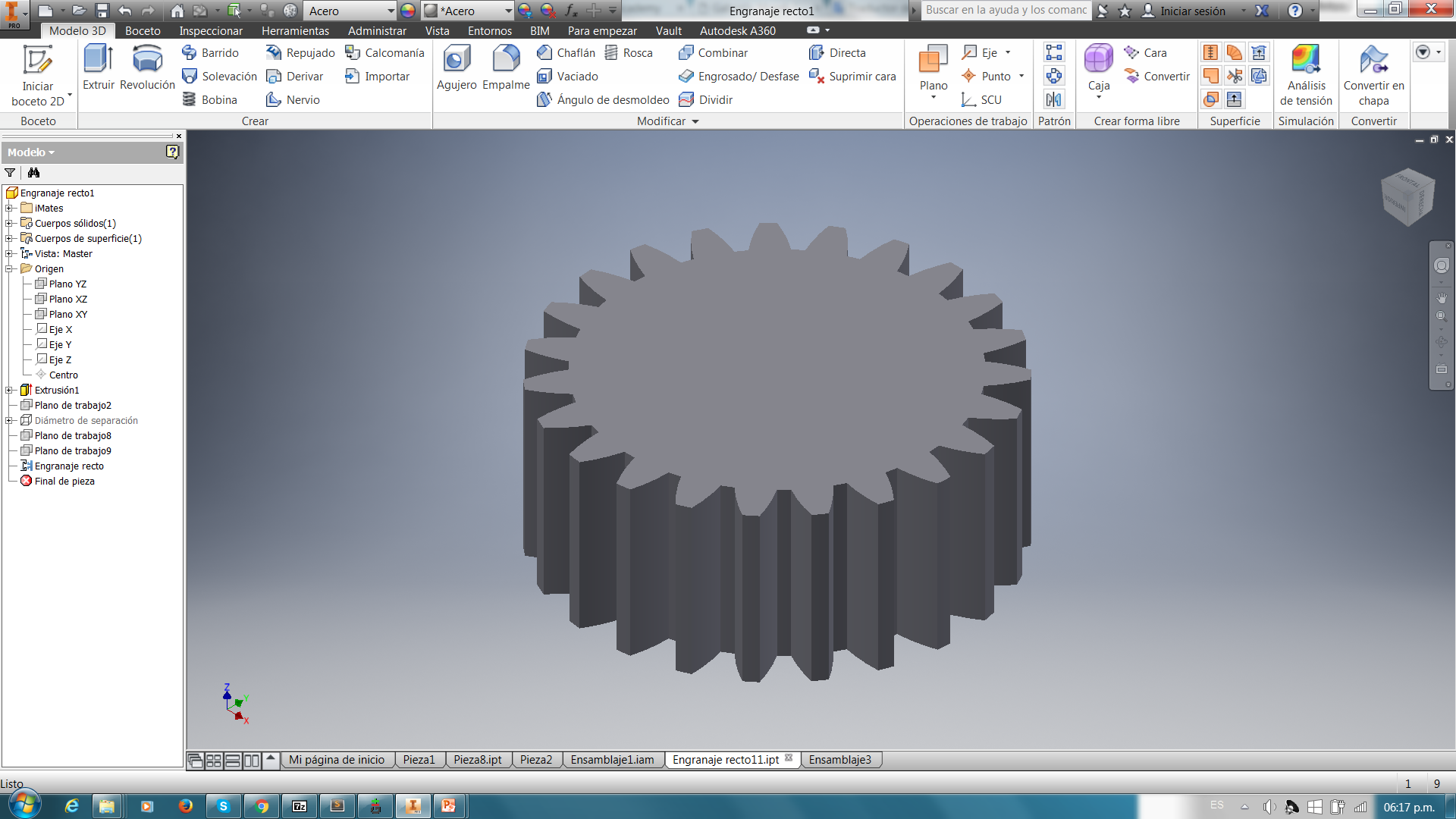
Task: Open the Ensamblaje1.iam document tab
Action: [x=612, y=760]
